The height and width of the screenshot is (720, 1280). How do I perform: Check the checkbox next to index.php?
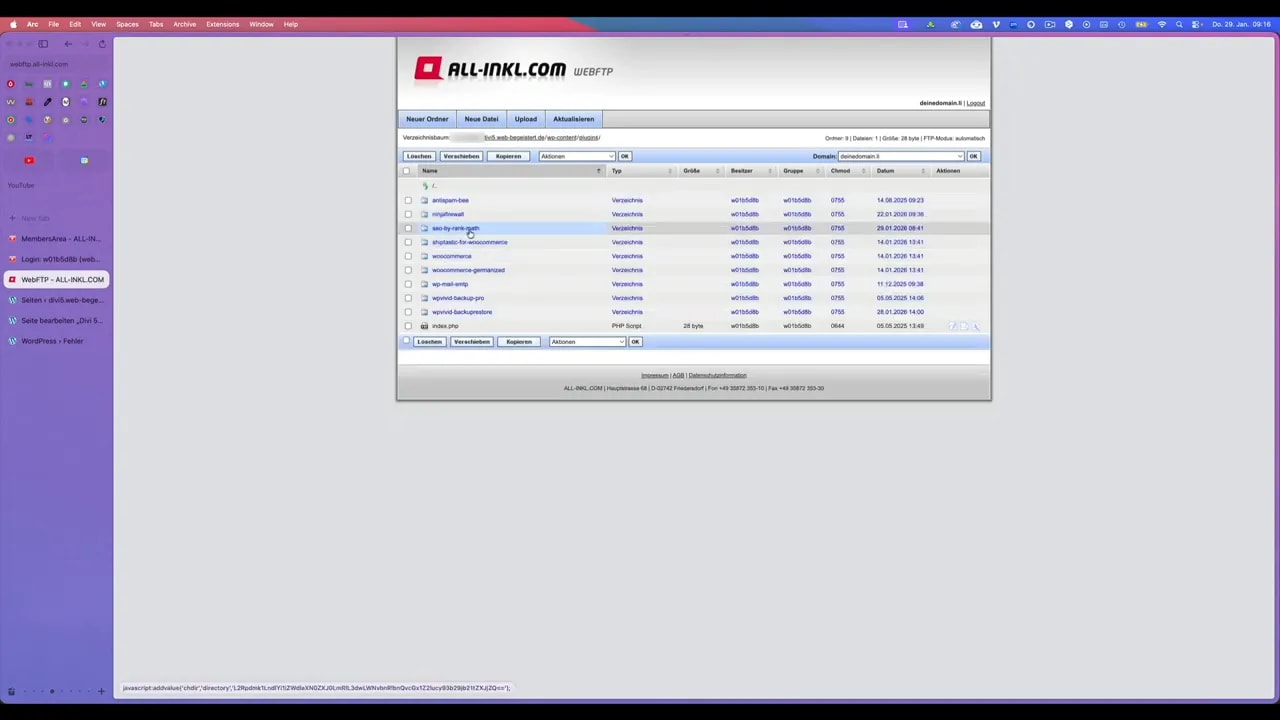point(408,326)
